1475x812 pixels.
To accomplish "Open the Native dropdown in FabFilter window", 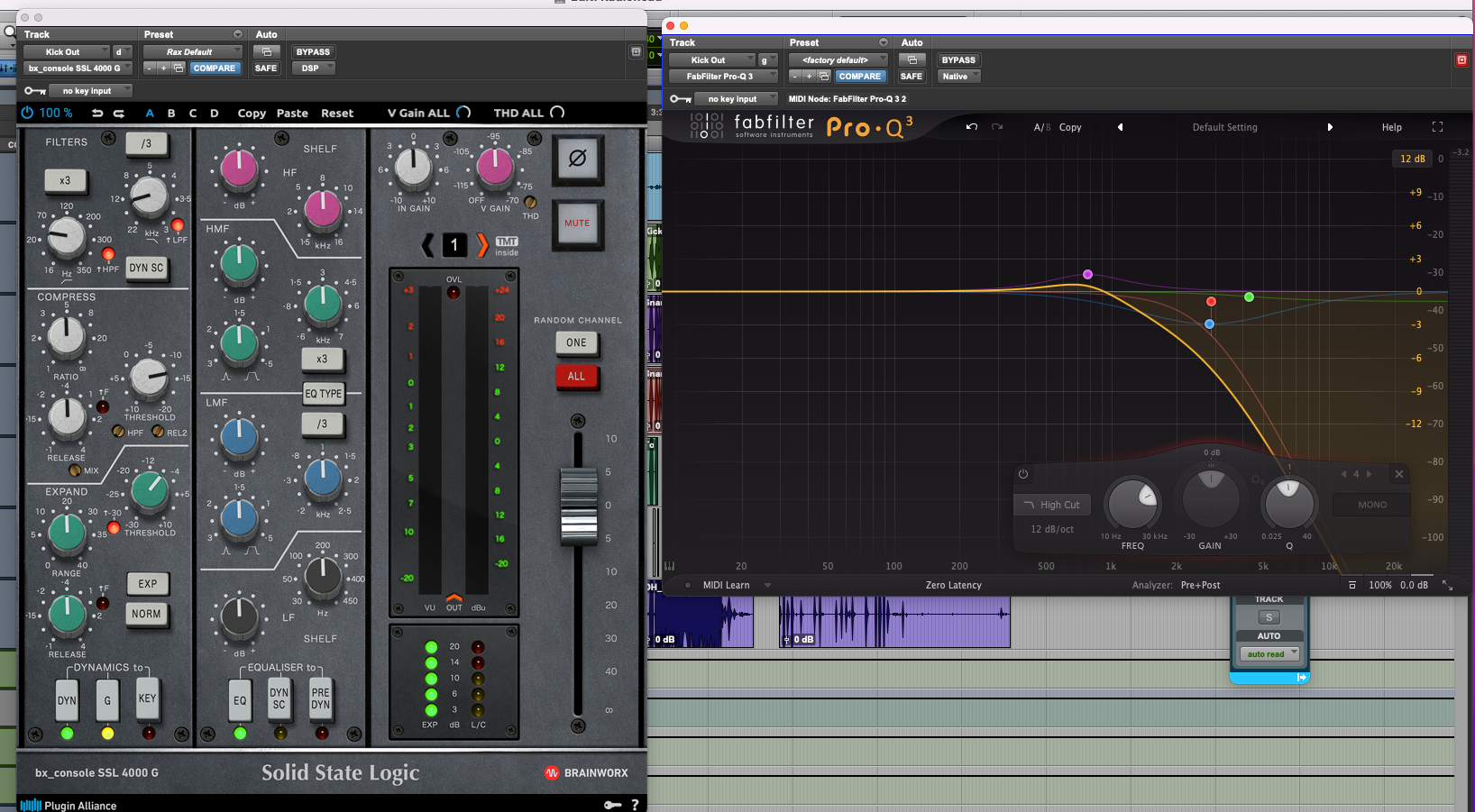I will point(959,76).
